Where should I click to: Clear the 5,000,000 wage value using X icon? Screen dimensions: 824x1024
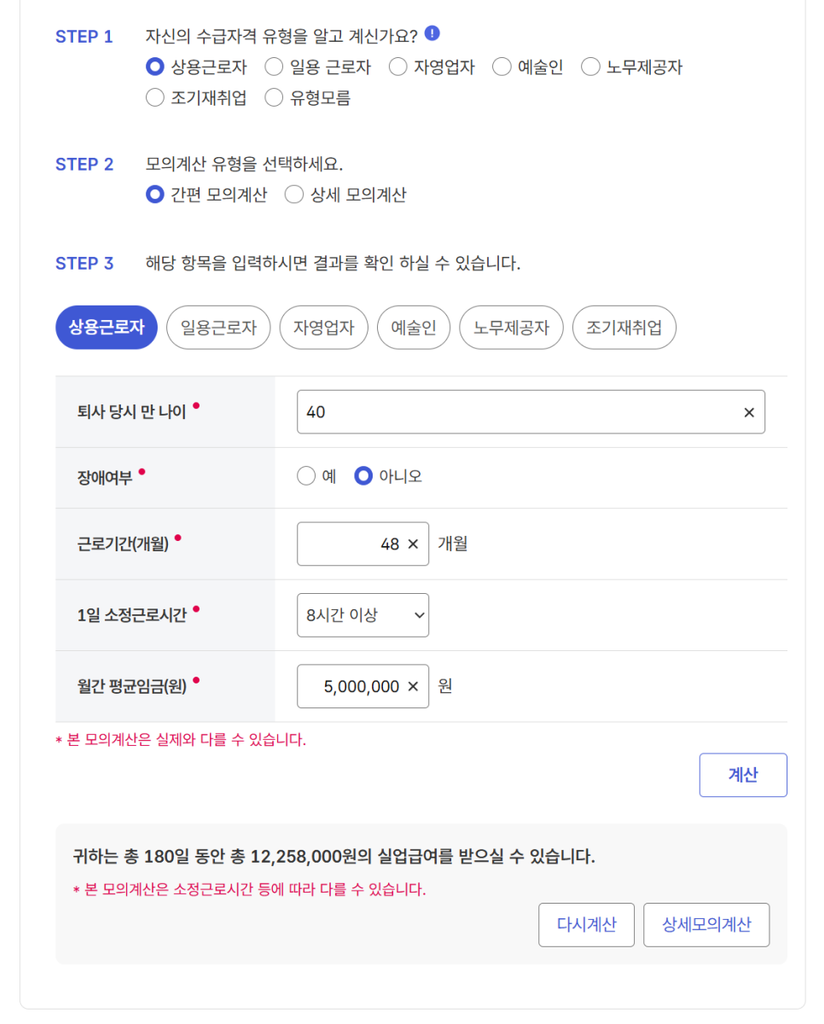tap(413, 686)
